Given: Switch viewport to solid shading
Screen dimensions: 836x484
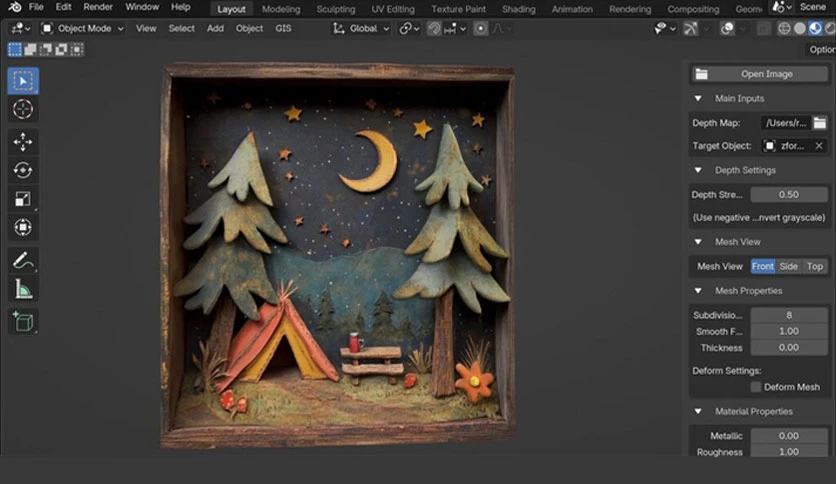Looking at the screenshot, I should coord(800,28).
